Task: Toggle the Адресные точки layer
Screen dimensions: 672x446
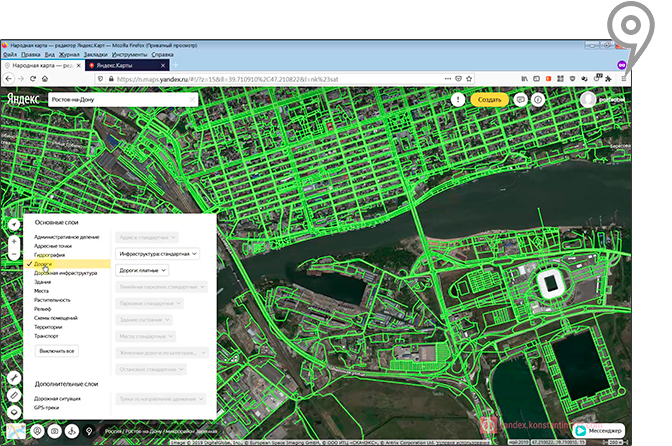Action: 53,246
